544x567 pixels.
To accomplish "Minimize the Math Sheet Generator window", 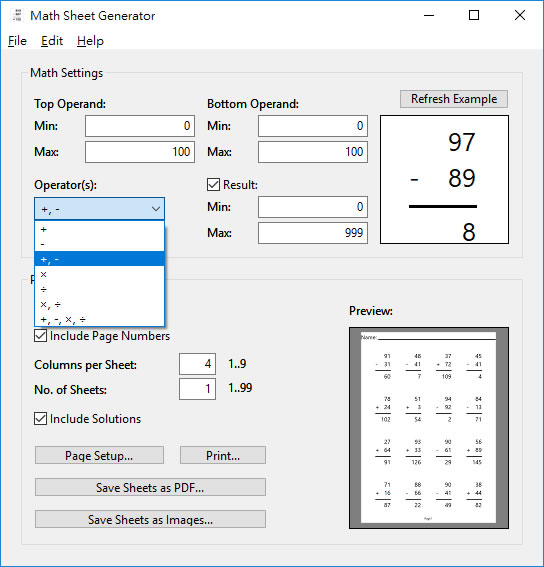I will click(x=429, y=15).
